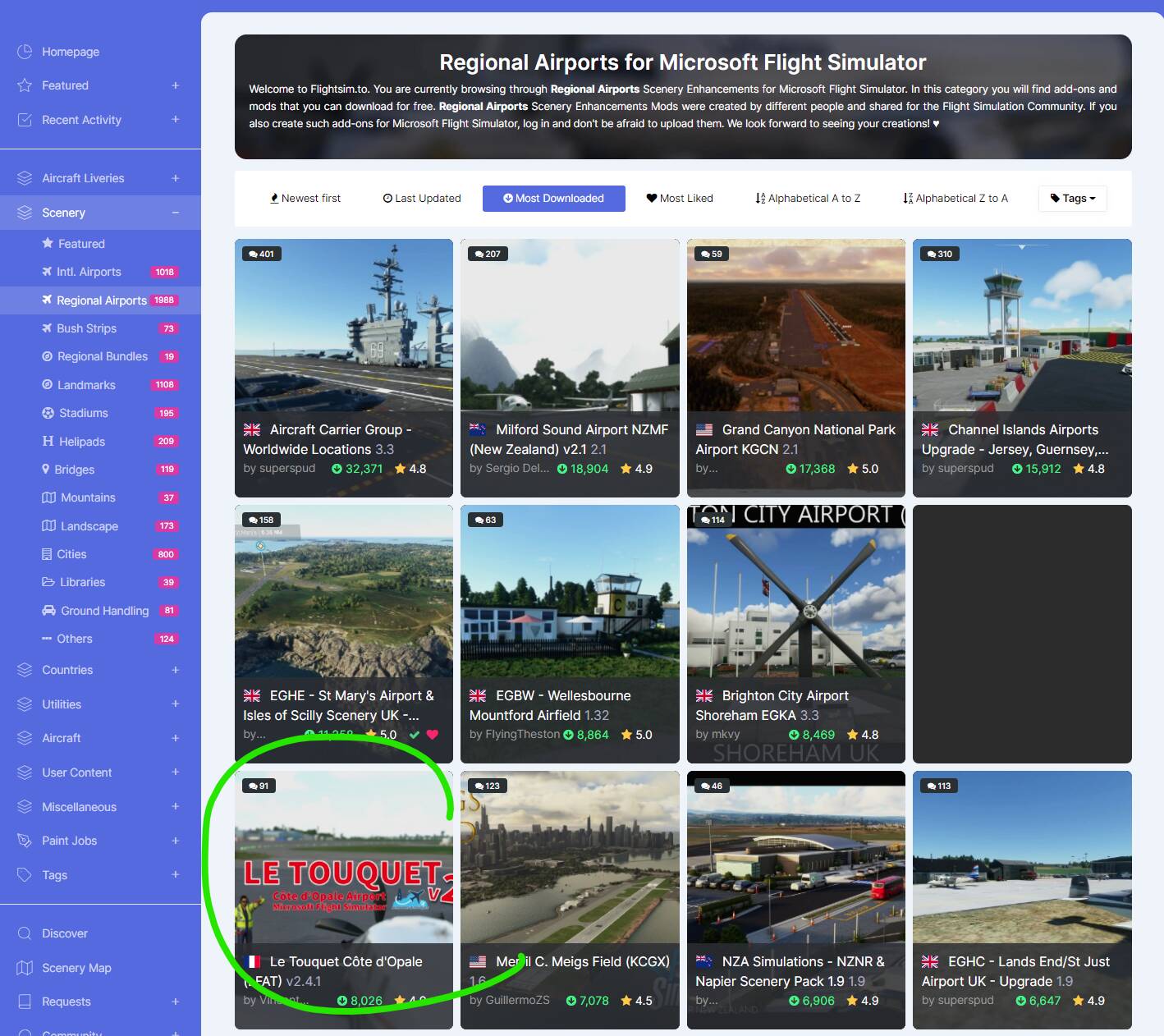Select the Most Downloaded sort tab
This screenshot has width=1164, height=1036.
click(x=553, y=199)
